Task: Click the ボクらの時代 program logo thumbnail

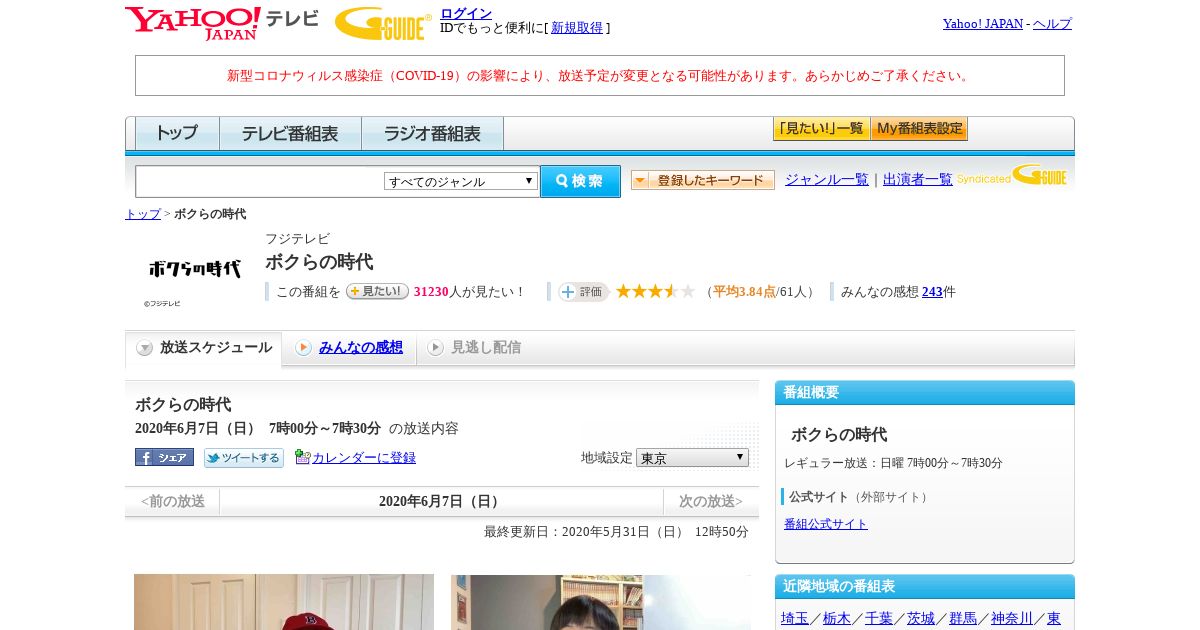Action: 194,270
